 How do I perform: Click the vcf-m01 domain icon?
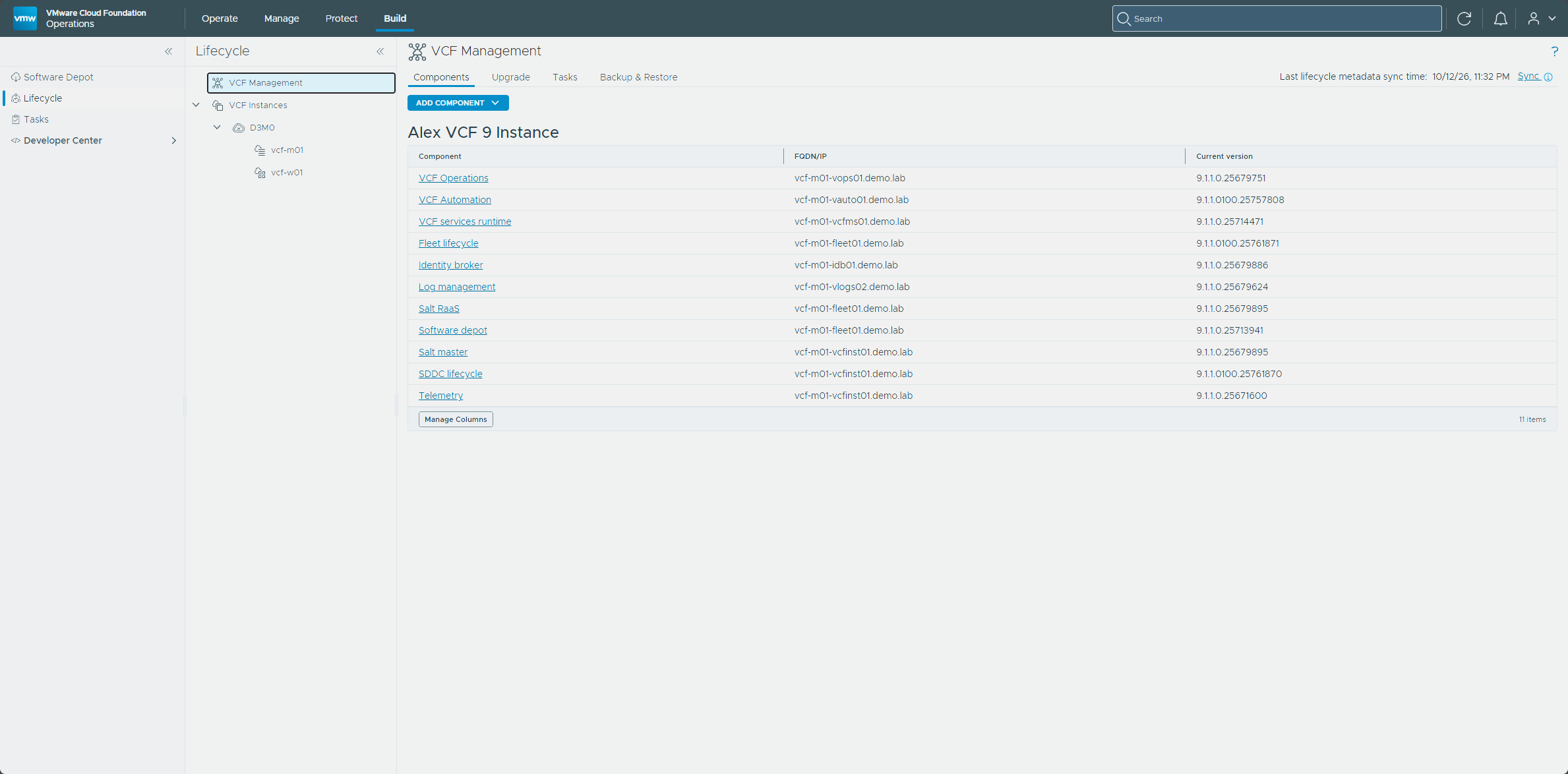(260, 150)
